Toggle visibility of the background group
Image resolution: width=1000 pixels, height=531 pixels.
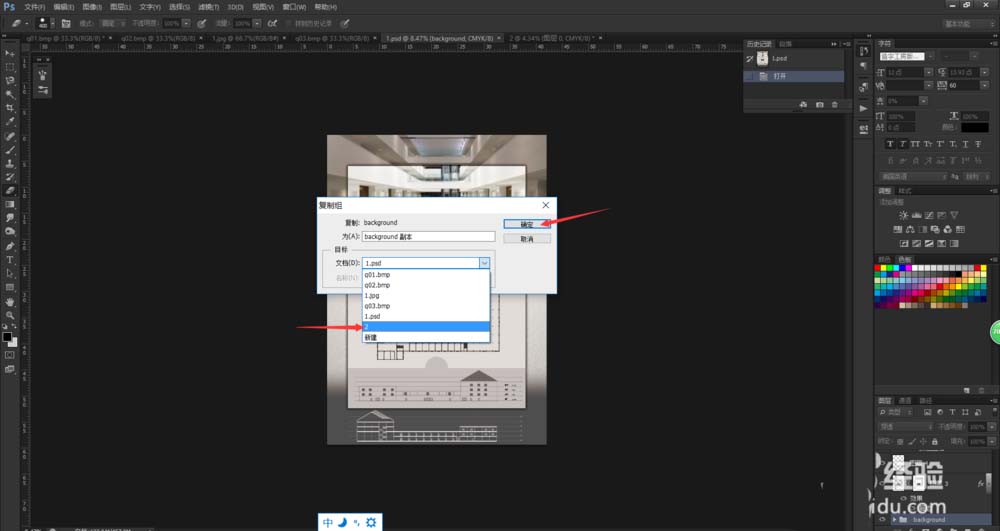click(x=882, y=520)
